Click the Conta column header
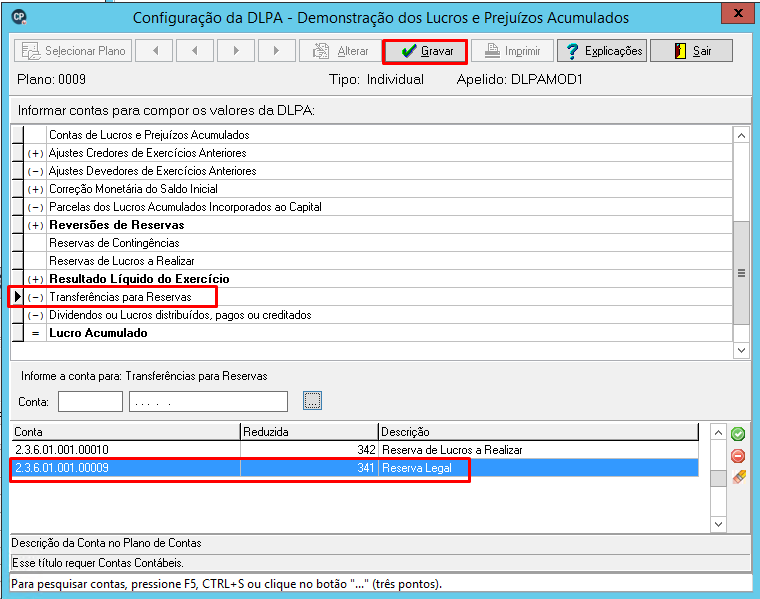 click(x=126, y=432)
